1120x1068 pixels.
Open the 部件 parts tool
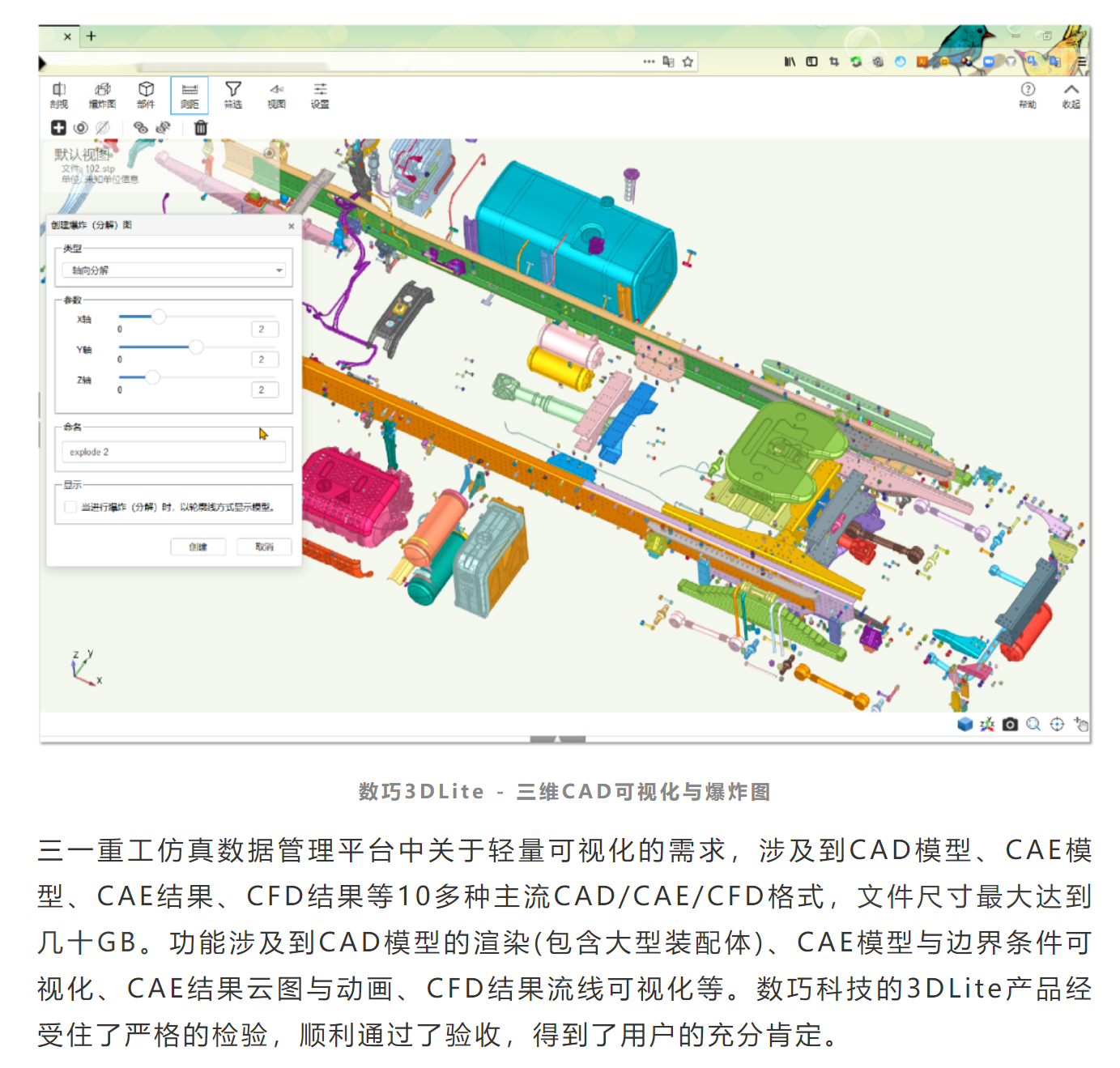[x=146, y=95]
